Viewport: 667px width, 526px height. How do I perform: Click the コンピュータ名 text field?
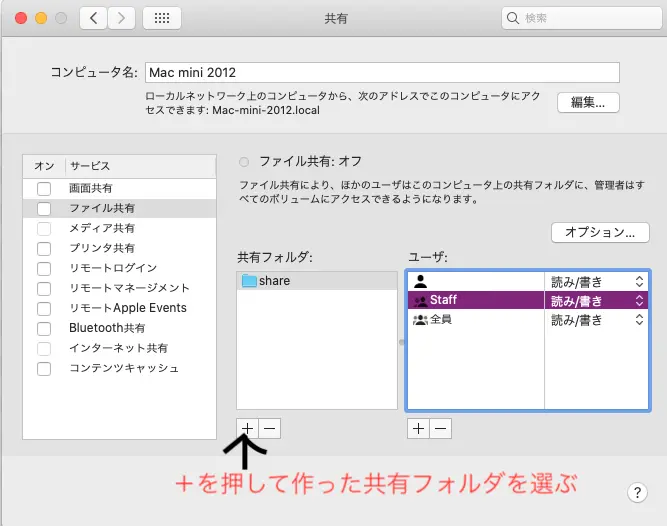click(382, 72)
